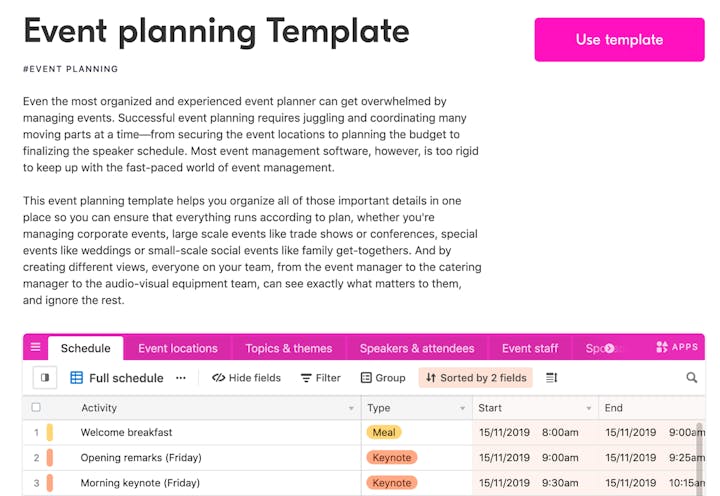720x496 pixels.
Task: Toggle the views sidebar panel icon
Action: pyautogui.click(x=44, y=378)
